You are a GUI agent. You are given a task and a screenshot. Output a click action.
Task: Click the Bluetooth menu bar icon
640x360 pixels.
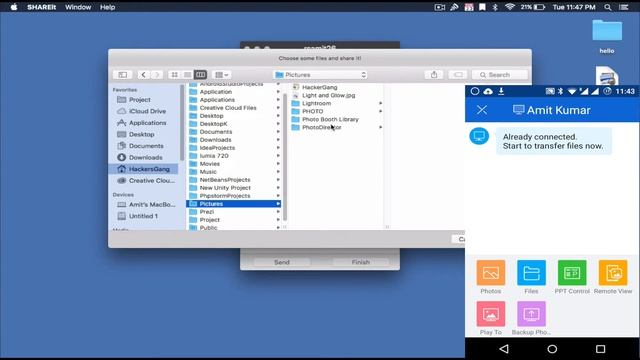pos(495,7)
